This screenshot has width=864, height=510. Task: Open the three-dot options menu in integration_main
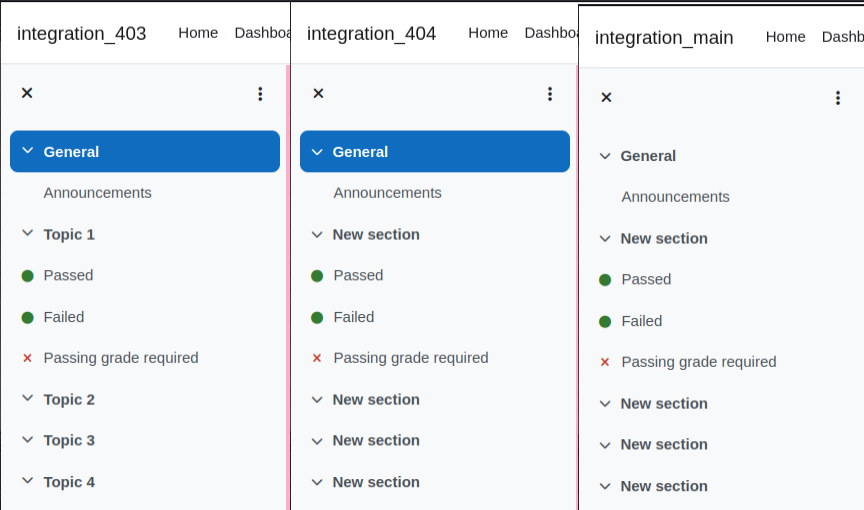838,98
